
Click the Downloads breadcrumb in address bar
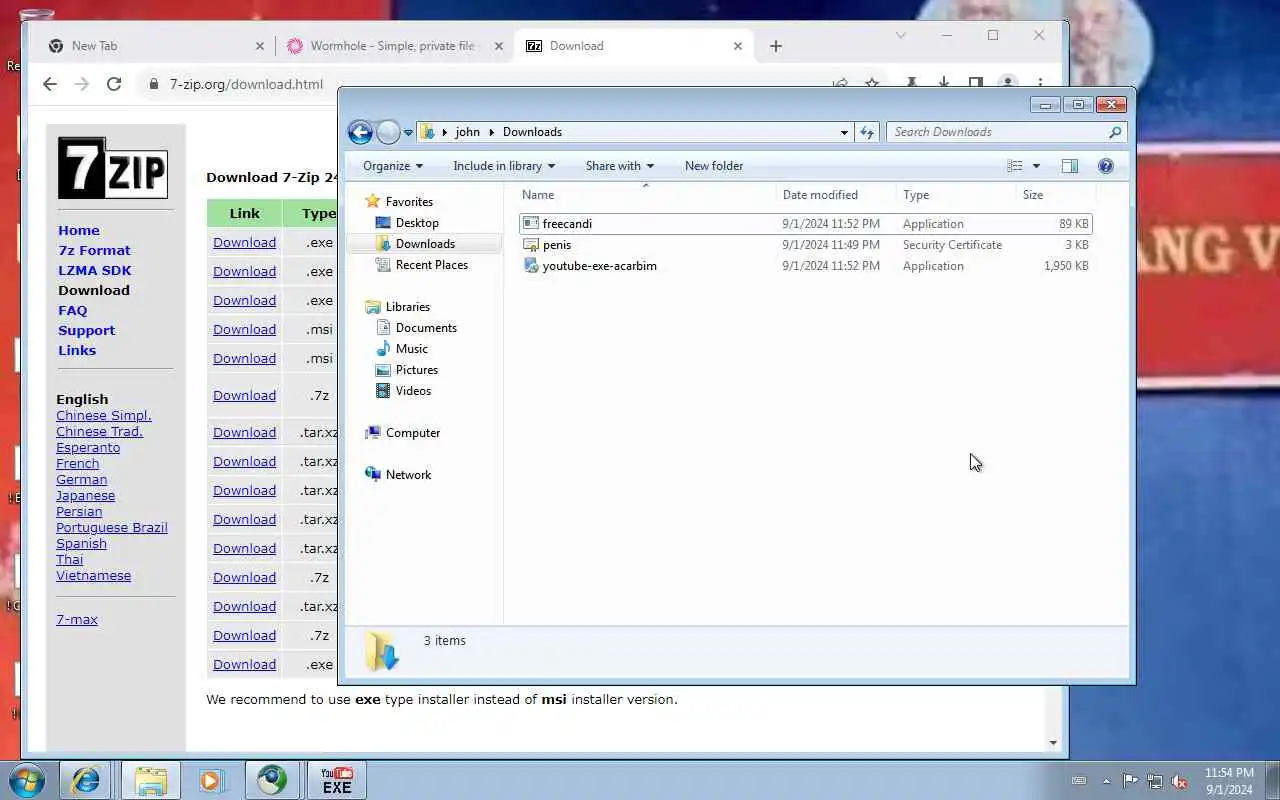pyautogui.click(x=532, y=132)
